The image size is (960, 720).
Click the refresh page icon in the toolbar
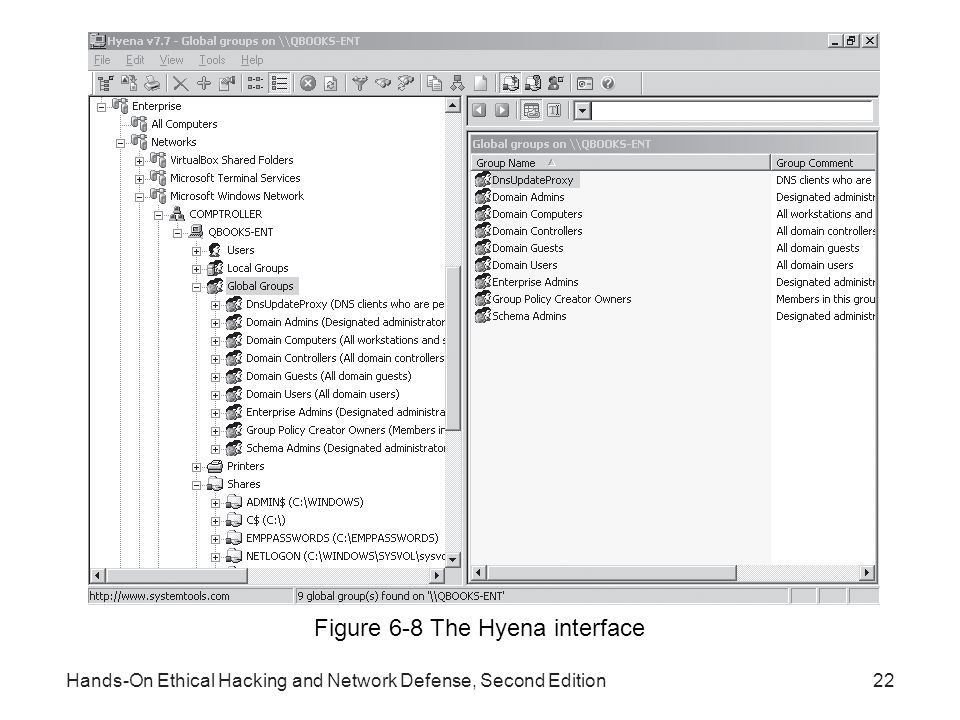click(x=331, y=83)
